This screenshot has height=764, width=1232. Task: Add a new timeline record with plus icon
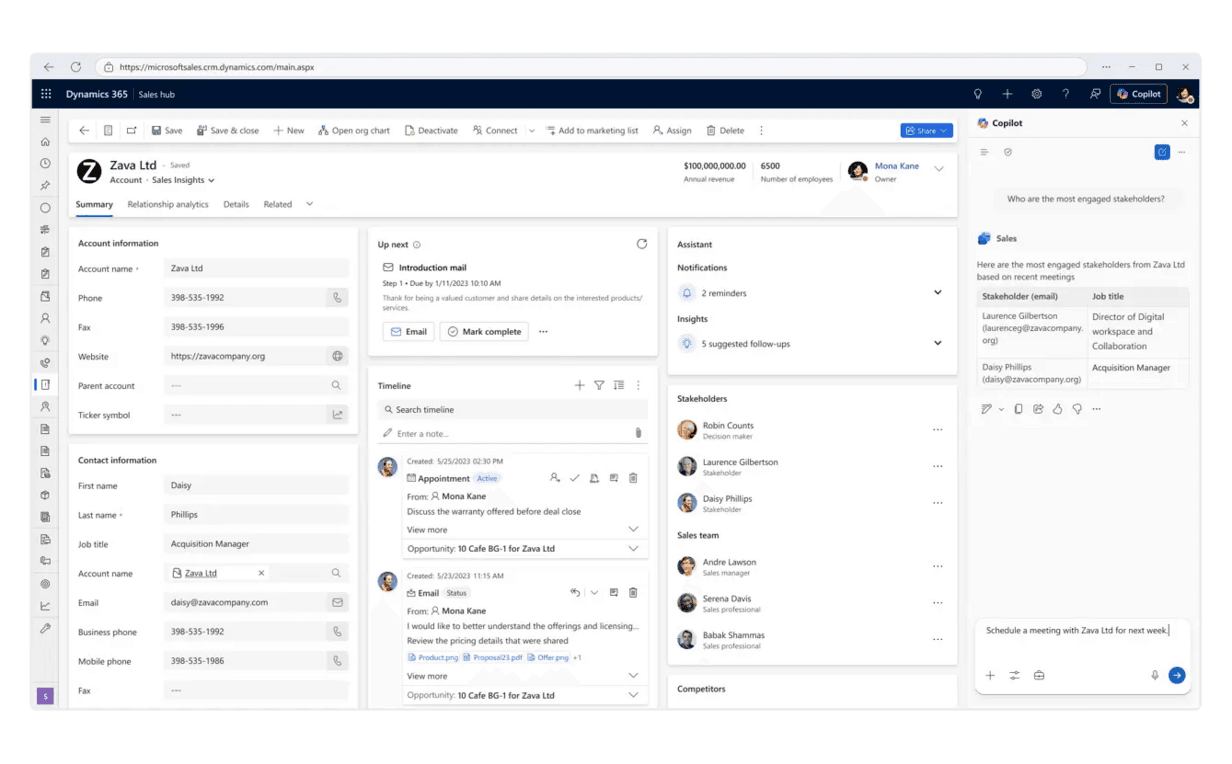tap(579, 385)
